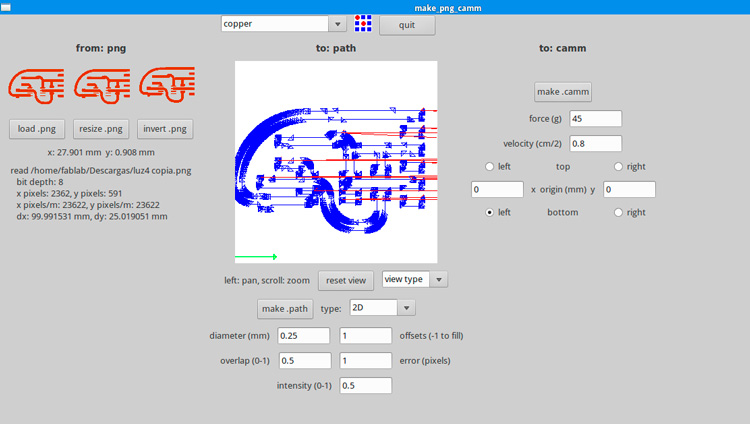750x424 pixels.
Task: Click the 'to: camm' heading
Action: (562, 48)
